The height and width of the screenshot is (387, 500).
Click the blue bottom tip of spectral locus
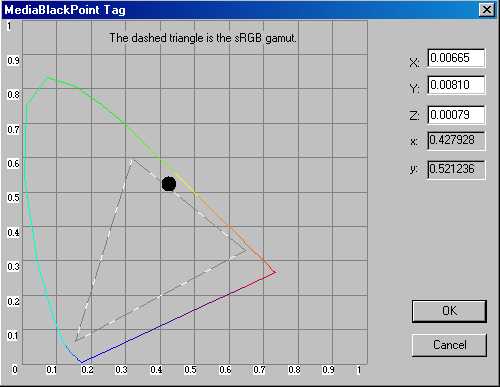click(82, 362)
